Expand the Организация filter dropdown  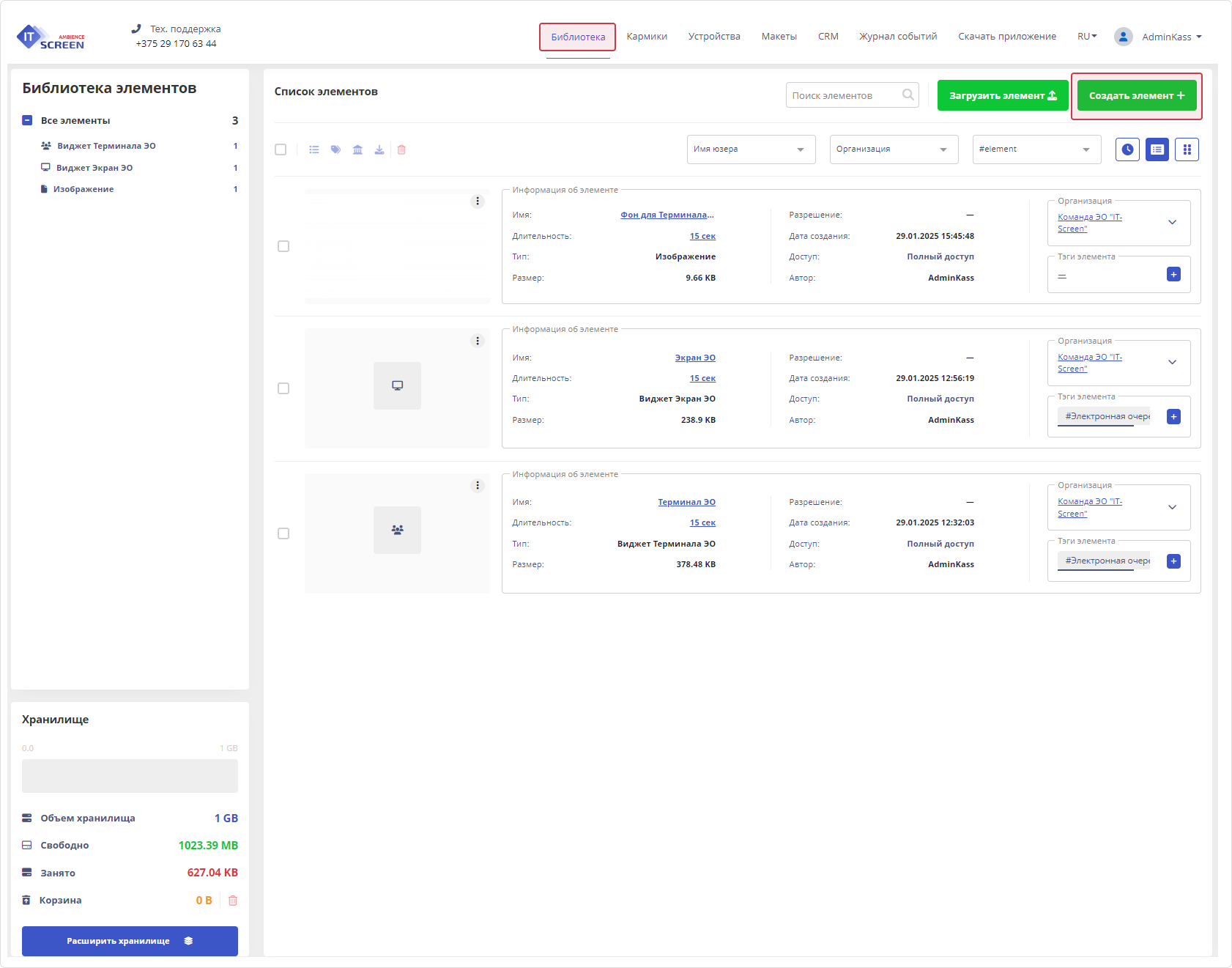click(894, 149)
